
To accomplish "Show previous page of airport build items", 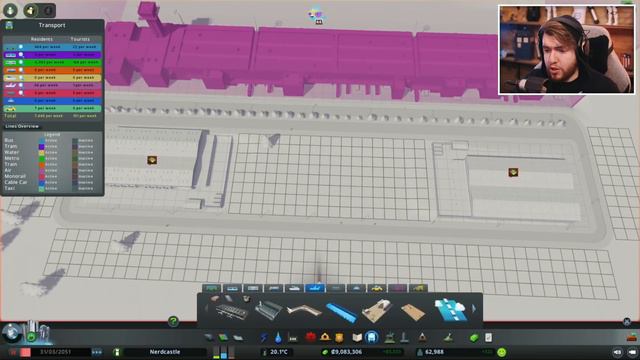I will click(206, 309).
